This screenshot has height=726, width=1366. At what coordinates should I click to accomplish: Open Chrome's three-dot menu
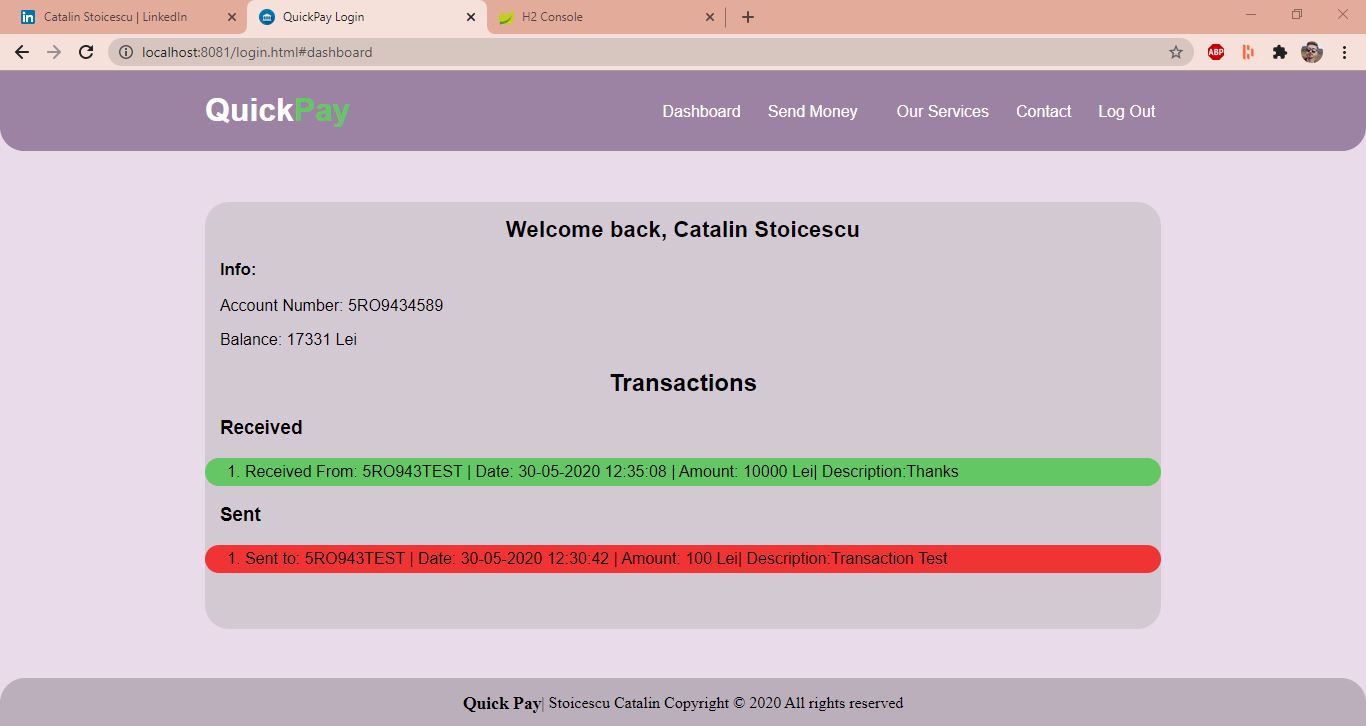(x=1344, y=52)
